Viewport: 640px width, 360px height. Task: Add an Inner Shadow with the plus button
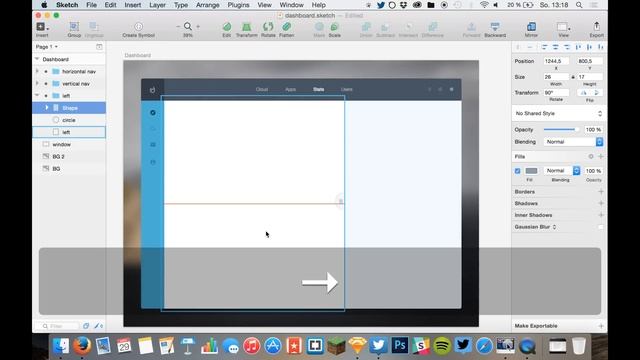pos(600,215)
